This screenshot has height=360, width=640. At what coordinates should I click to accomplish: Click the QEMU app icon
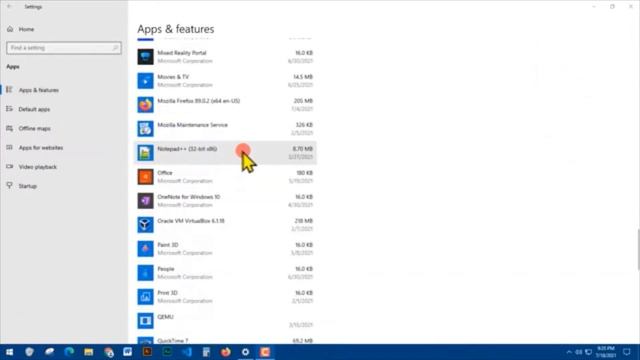coord(145,321)
